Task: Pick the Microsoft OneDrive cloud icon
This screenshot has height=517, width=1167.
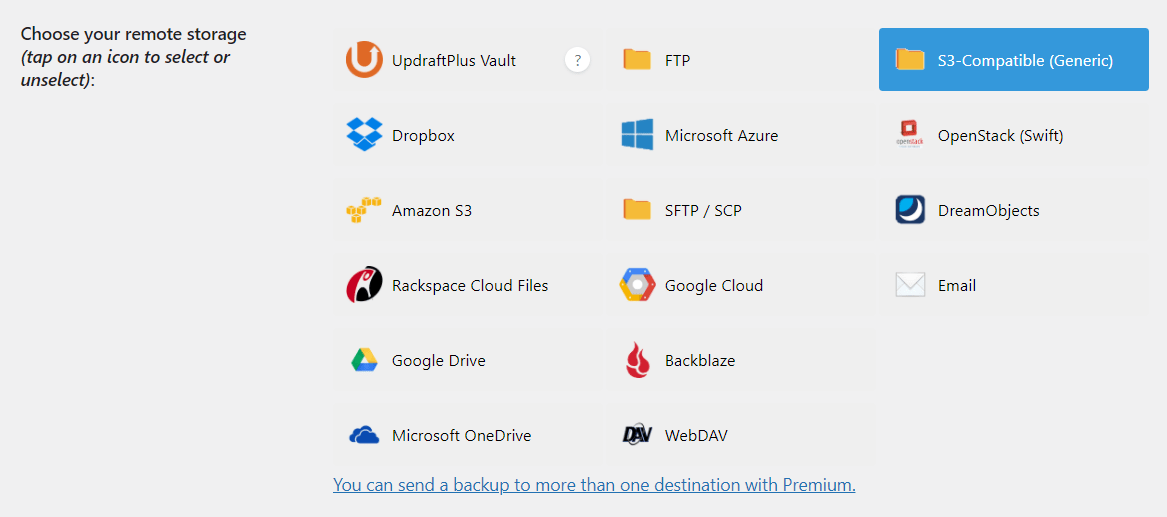Action: [364, 435]
